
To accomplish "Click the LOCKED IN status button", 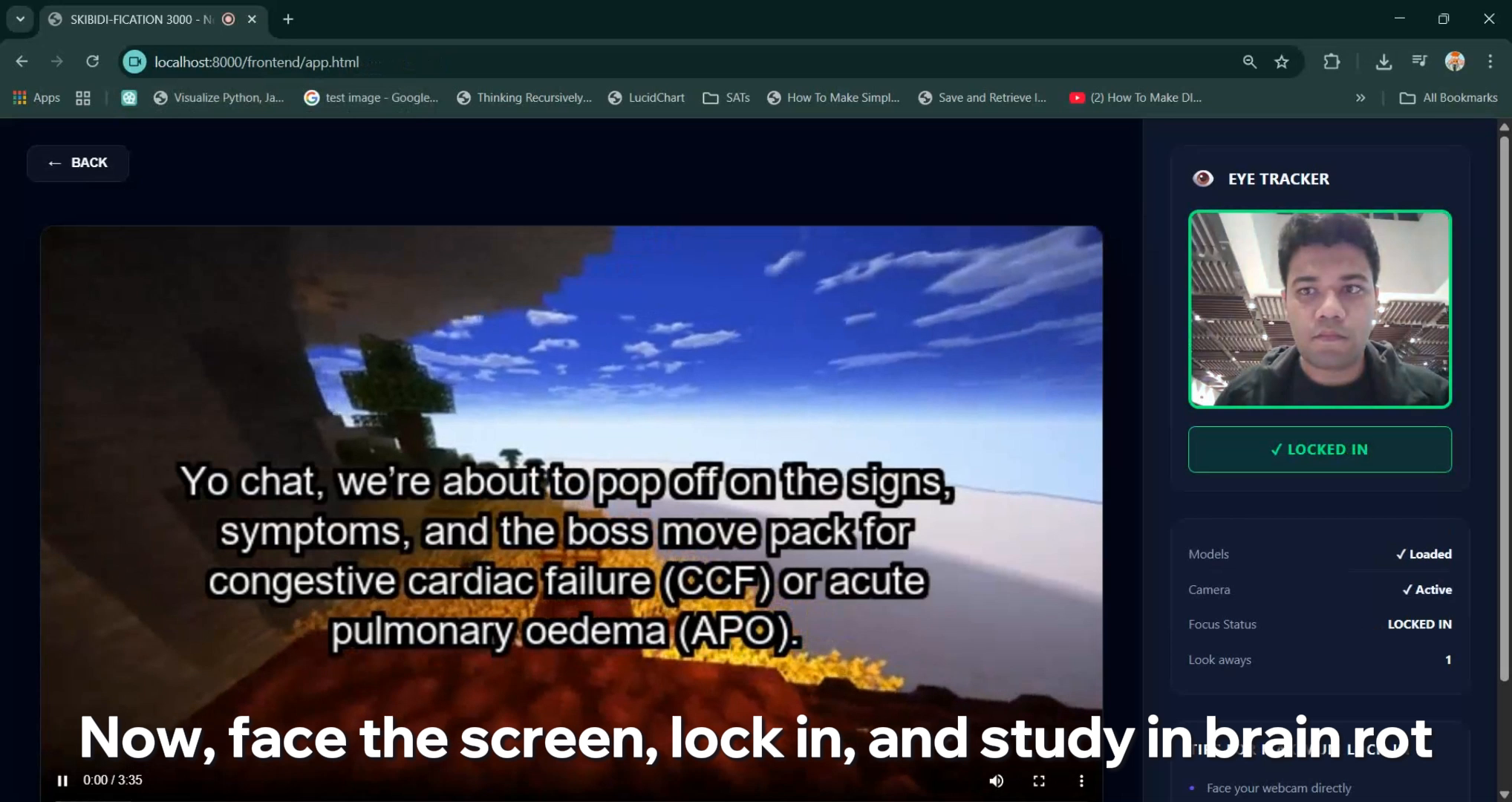I will tap(1320, 449).
